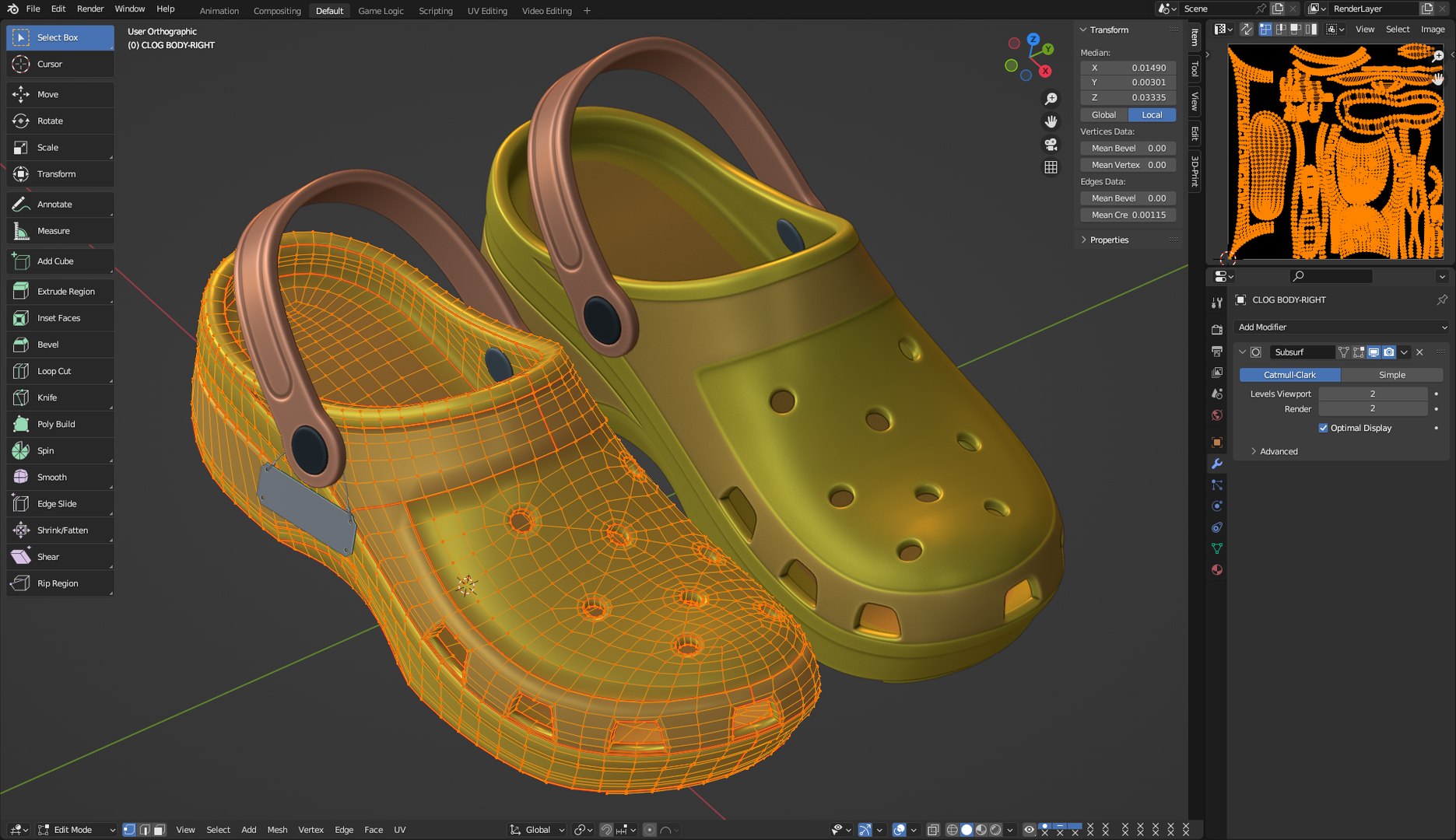
Task: Select the Measure tool
Action: click(60, 231)
